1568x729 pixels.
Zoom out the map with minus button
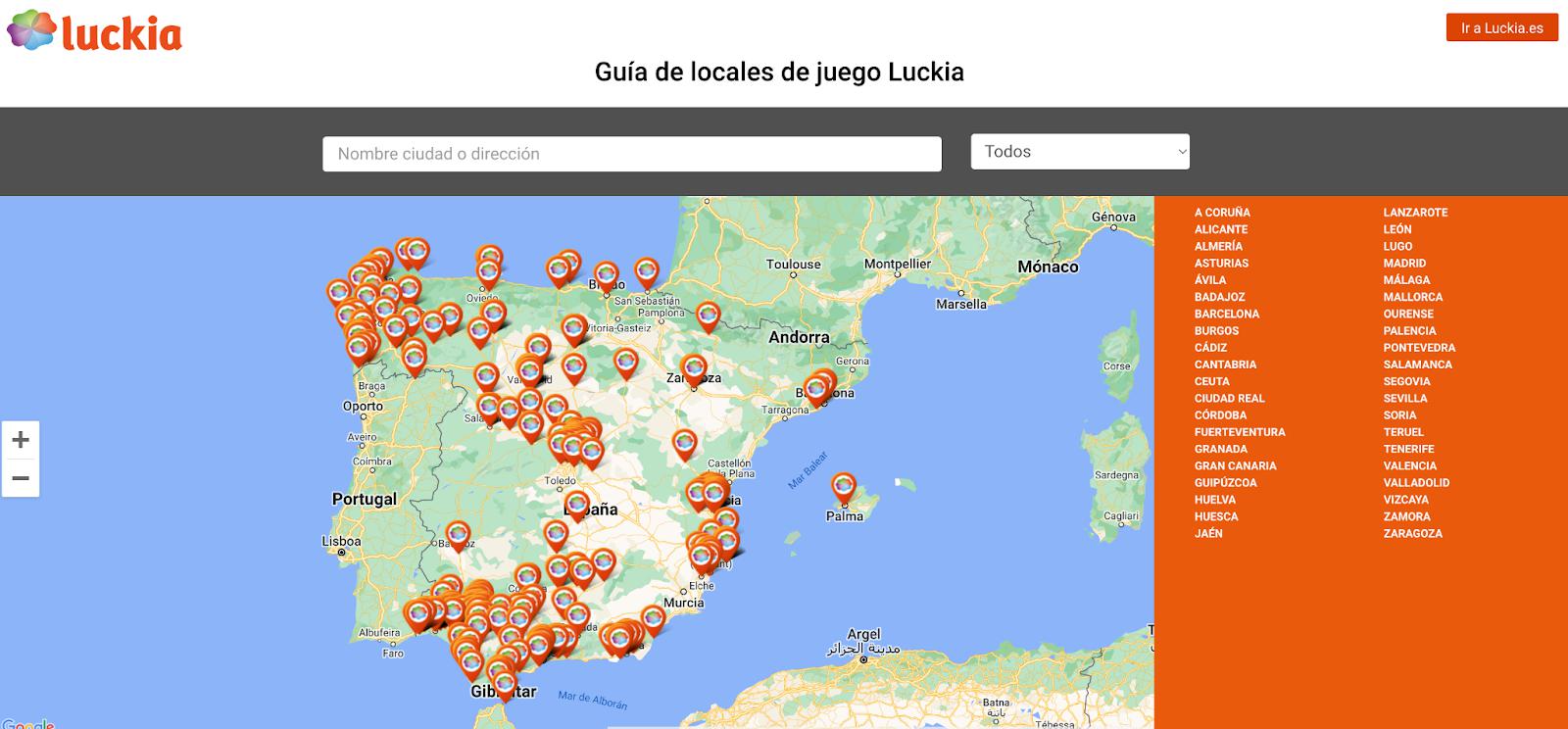pyautogui.click(x=21, y=478)
